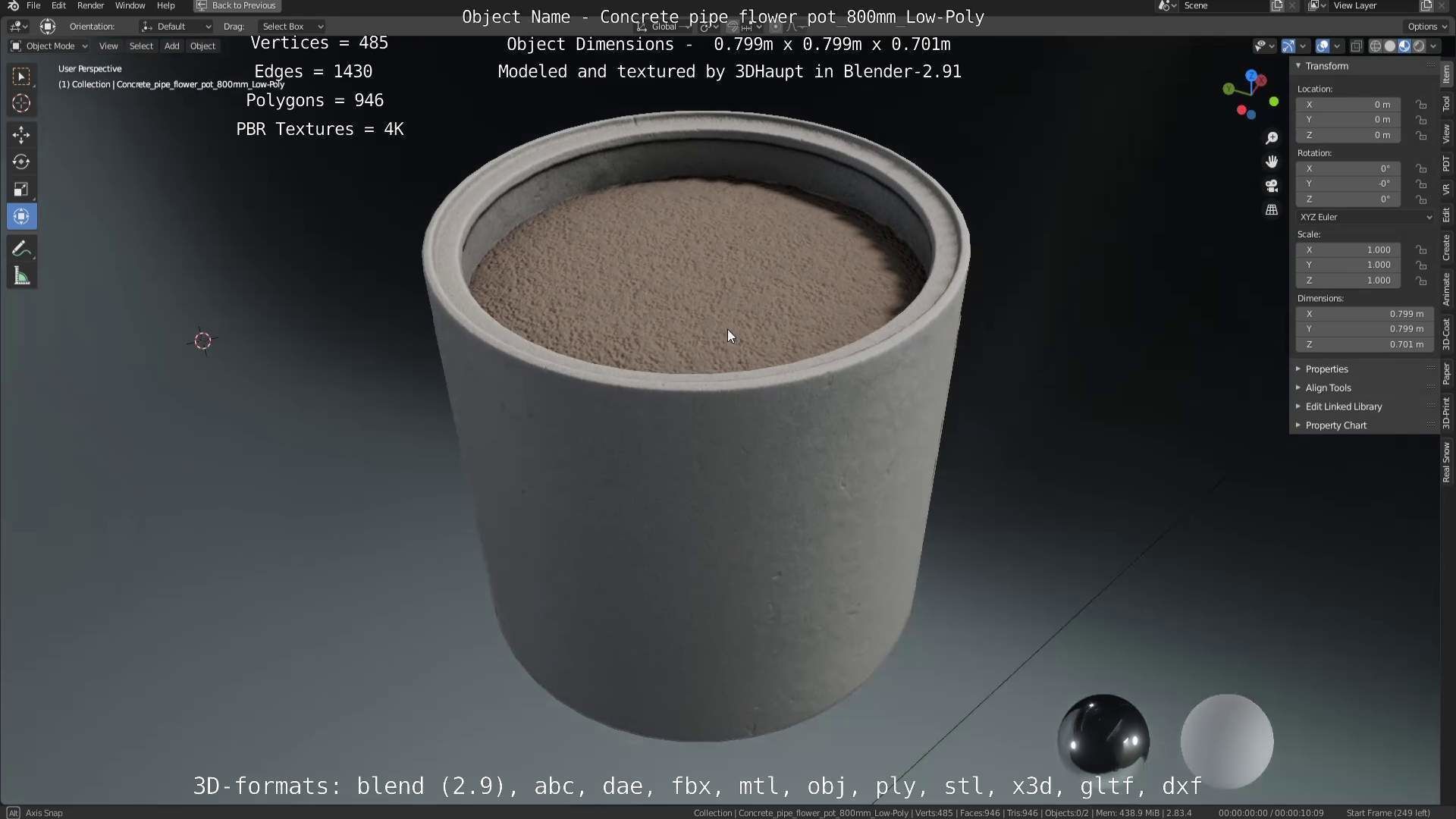Viewport: 1456px width, 819px height.
Task: Open the viewport View menu
Action: click(108, 46)
